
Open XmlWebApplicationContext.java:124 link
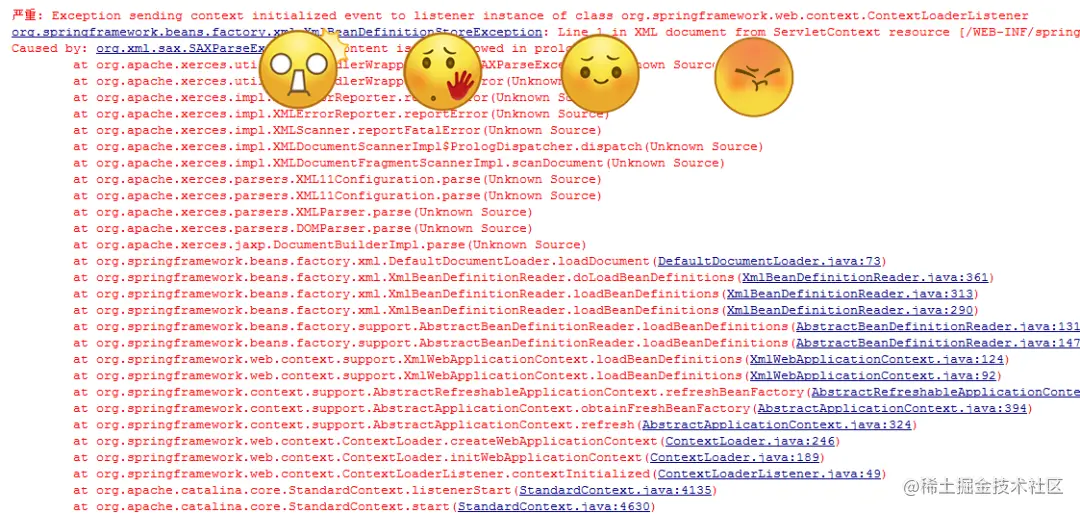[877, 359]
